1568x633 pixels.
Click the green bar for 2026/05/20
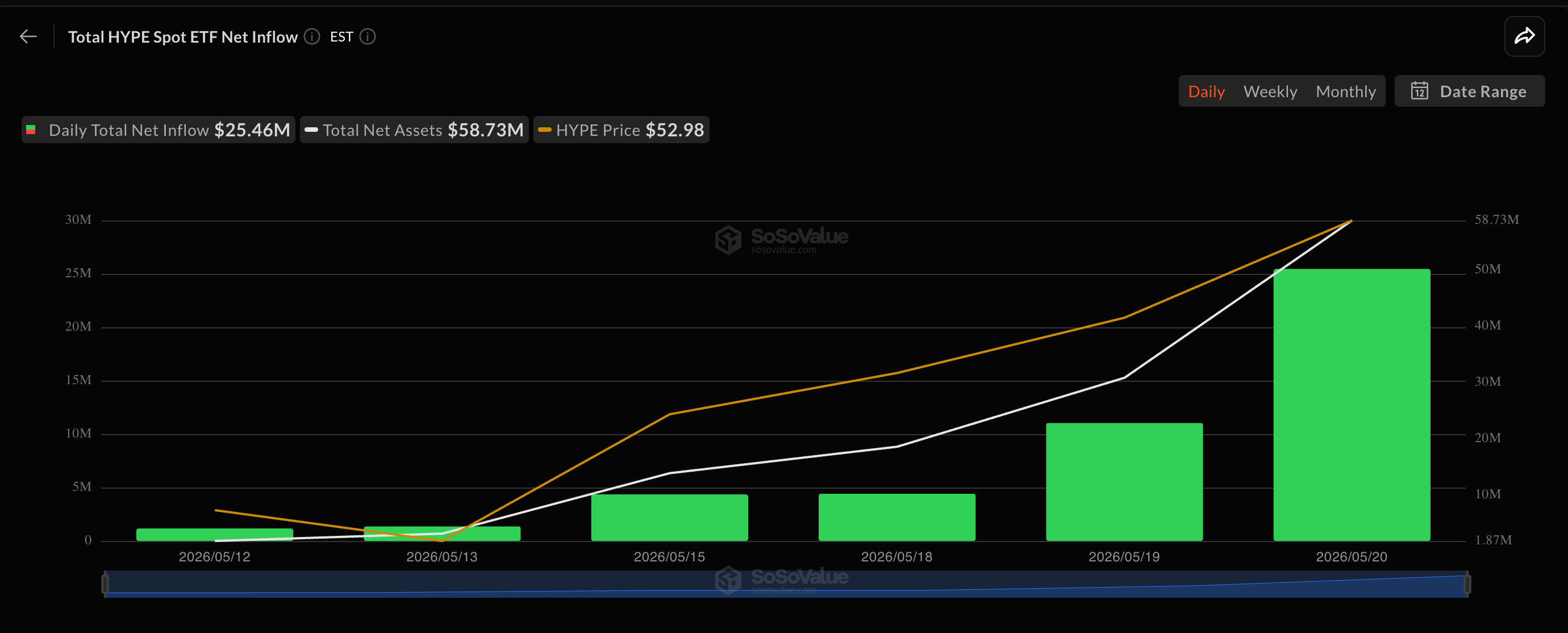1352,405
